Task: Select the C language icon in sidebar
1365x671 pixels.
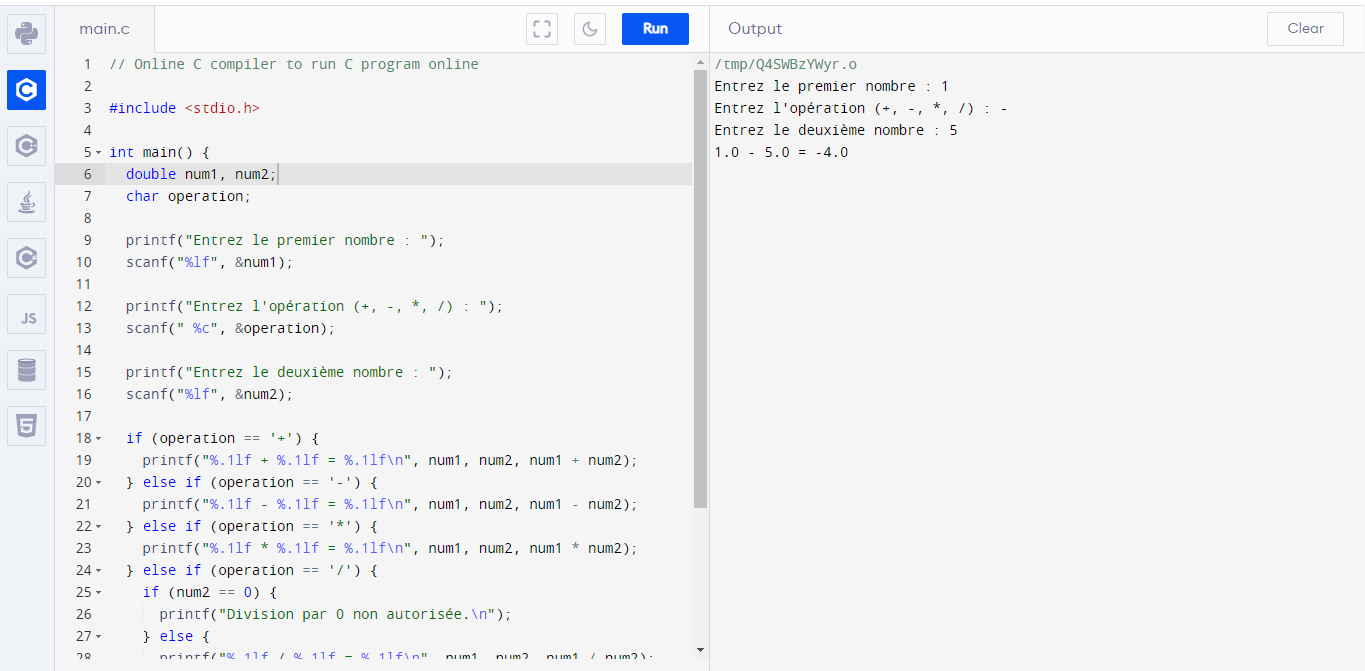Action: click(x=27, y=90)
